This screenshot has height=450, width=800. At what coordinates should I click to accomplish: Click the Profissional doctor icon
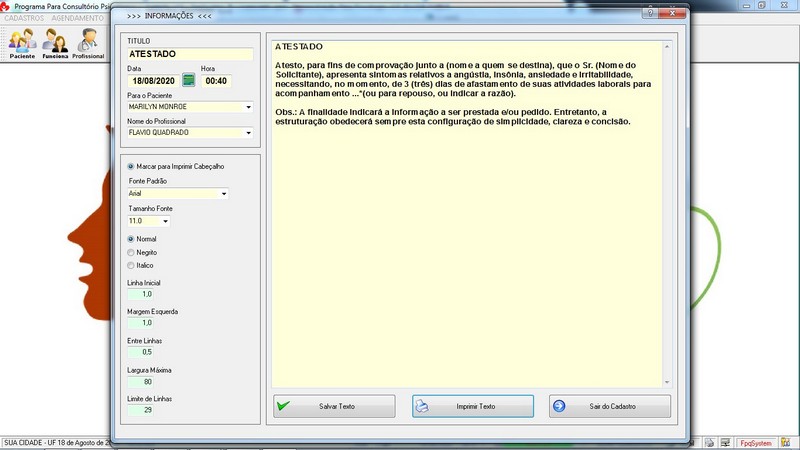point(88,43)
